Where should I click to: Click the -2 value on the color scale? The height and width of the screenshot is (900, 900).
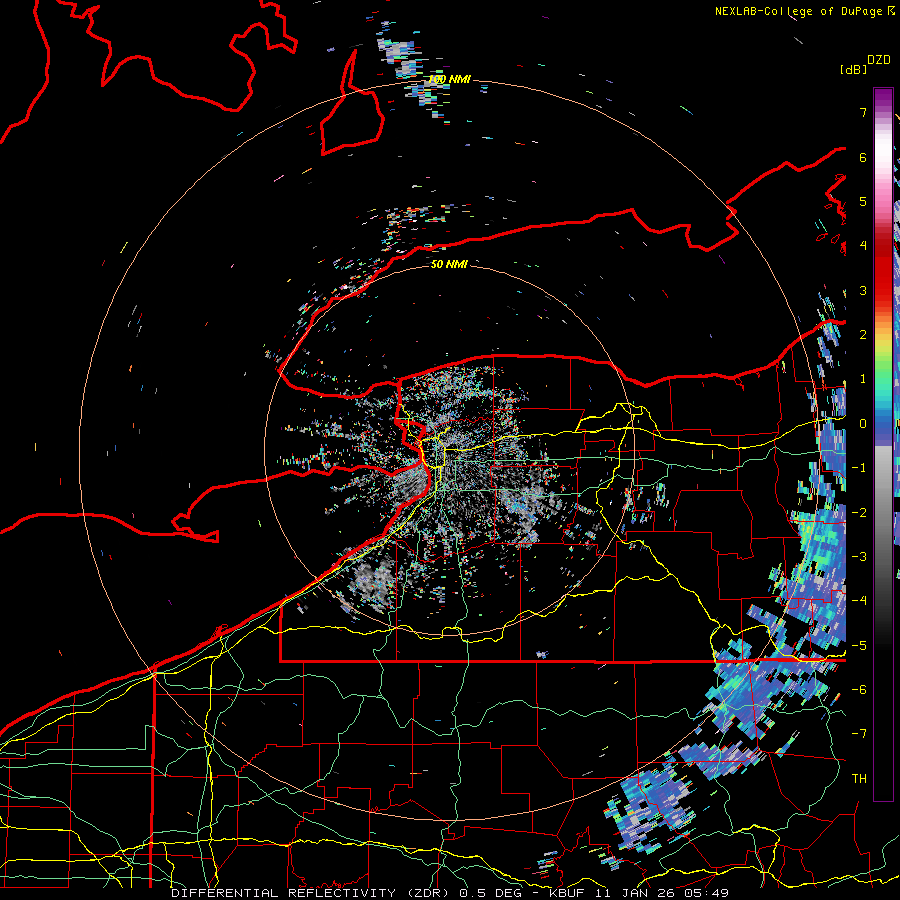click(859, 512)
